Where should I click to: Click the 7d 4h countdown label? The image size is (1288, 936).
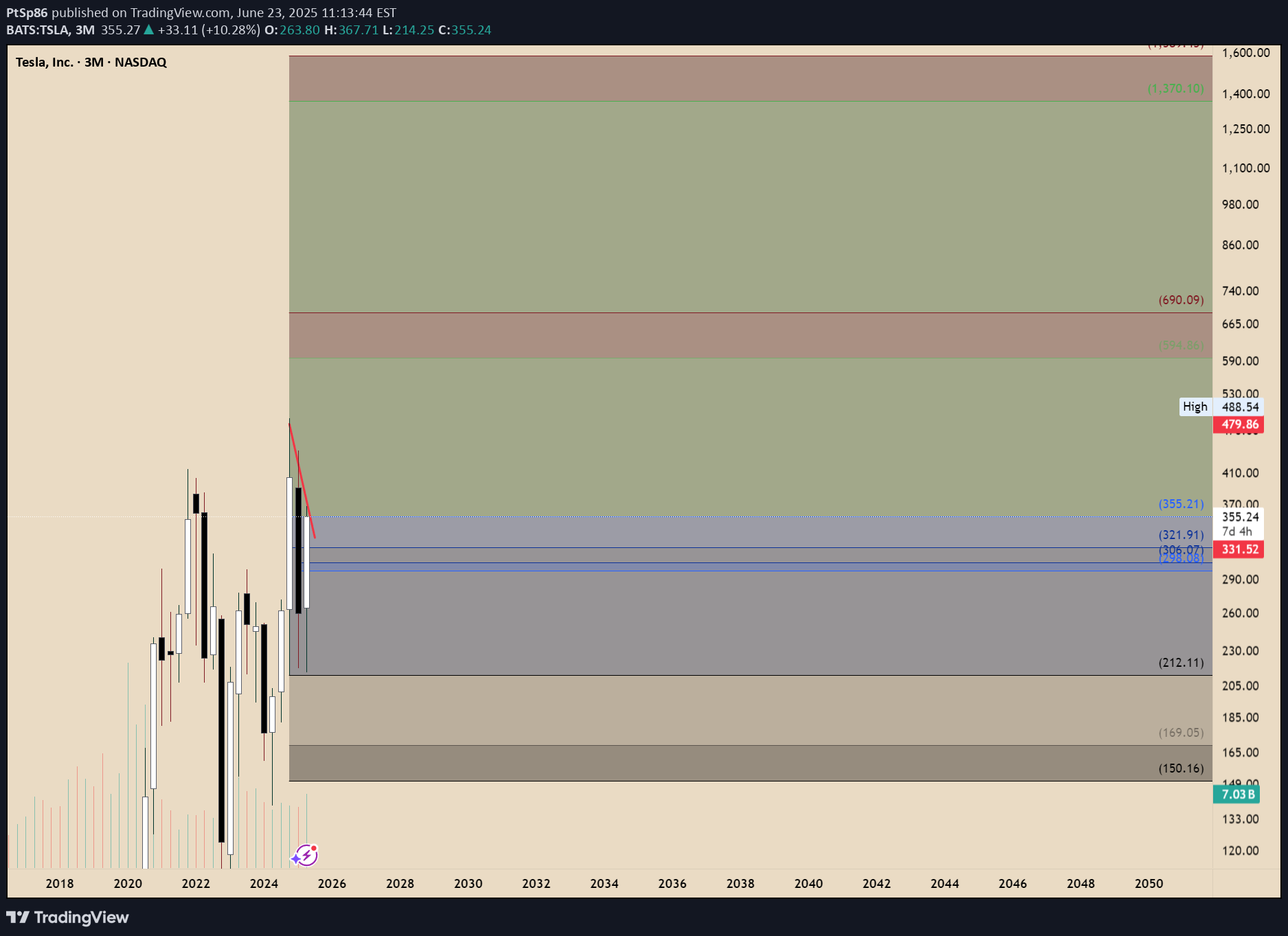1236,532
